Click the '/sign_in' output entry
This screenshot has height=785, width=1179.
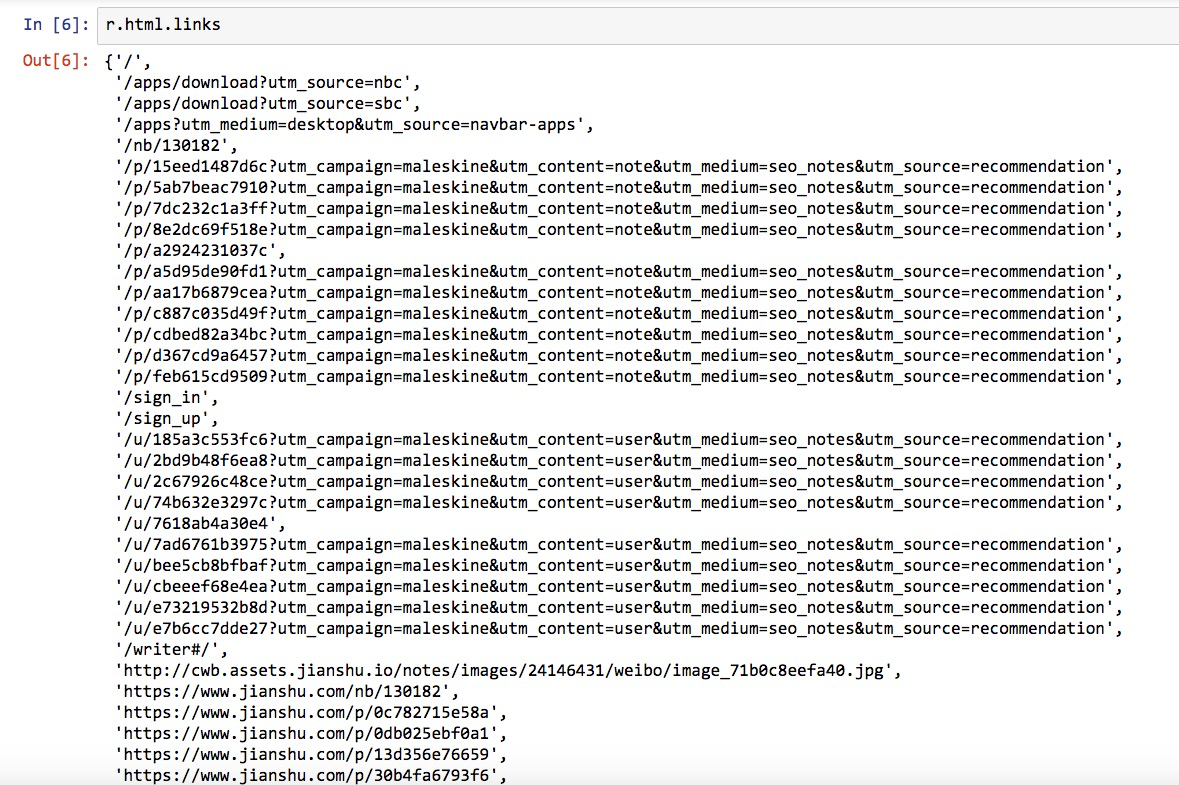pyautogui.click(x=166, y=397)
